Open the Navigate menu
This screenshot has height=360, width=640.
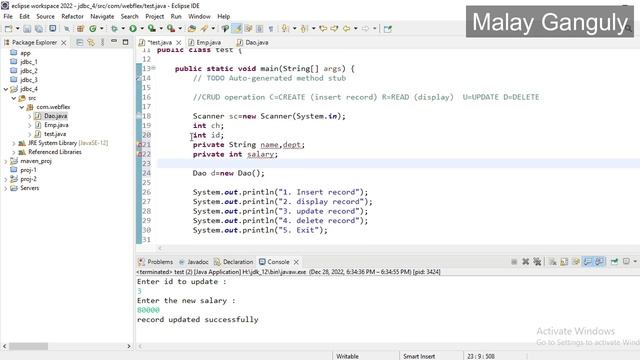102,16
